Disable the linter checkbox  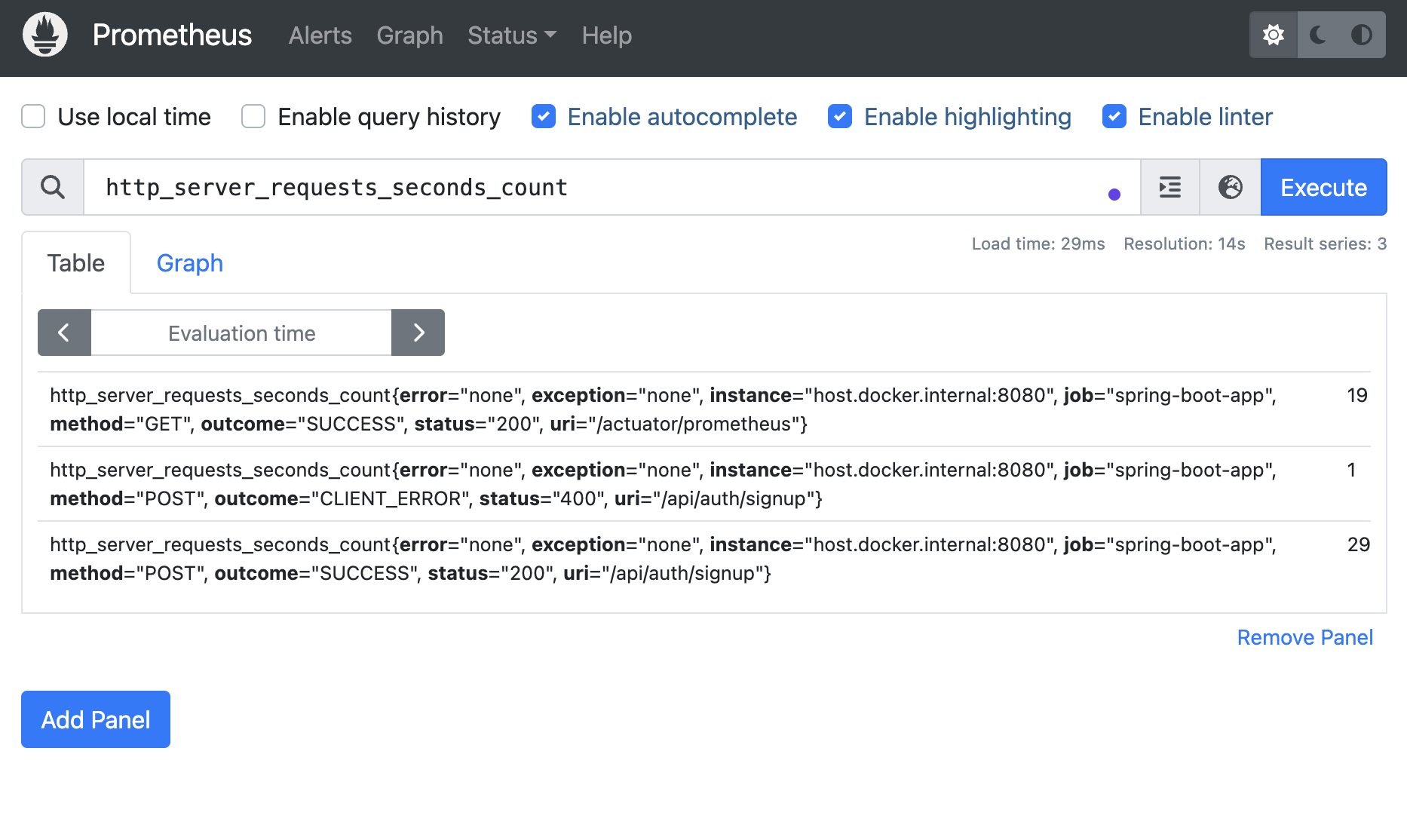[1114, 117]
